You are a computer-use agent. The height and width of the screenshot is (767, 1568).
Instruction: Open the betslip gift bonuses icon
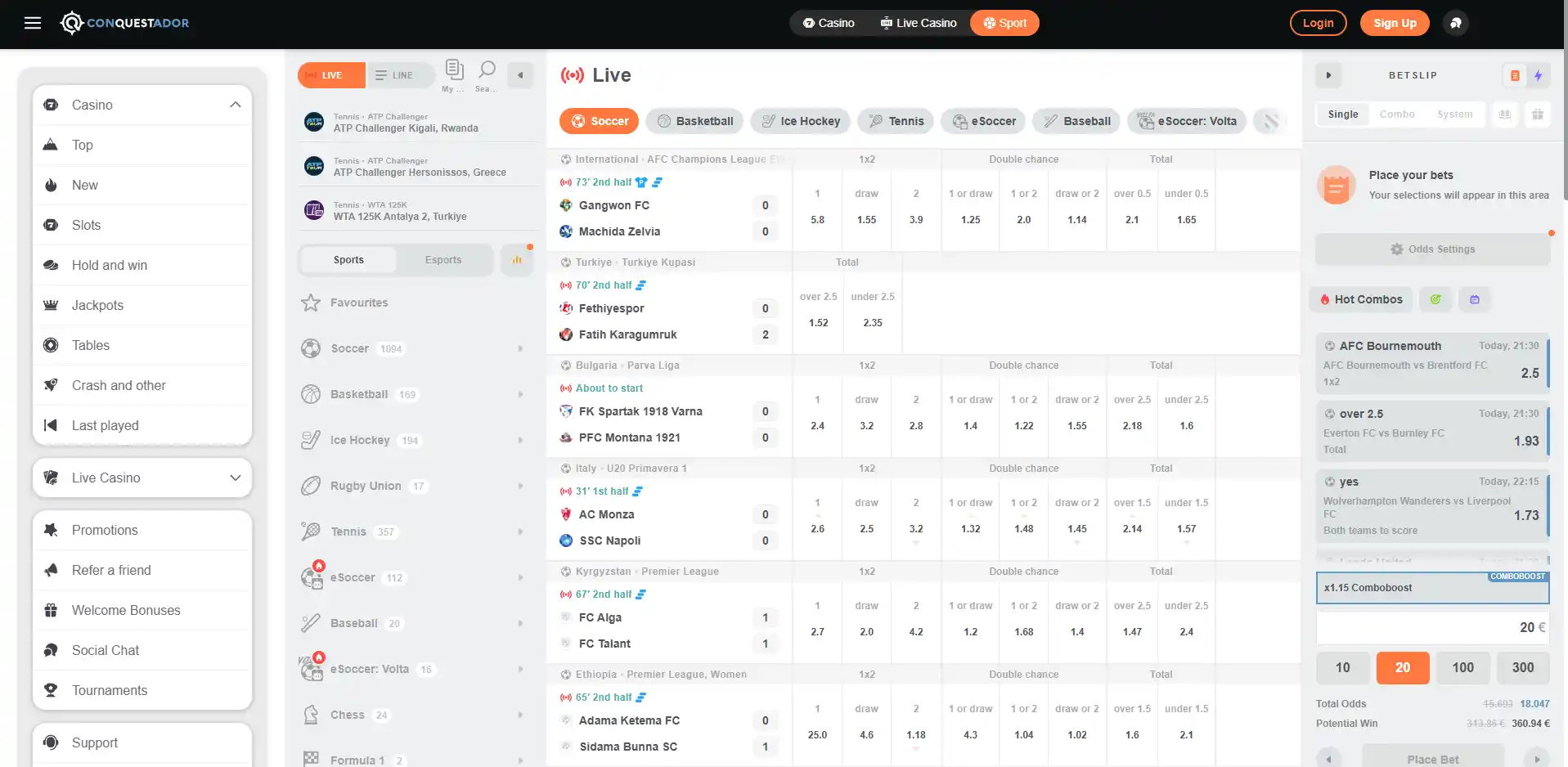(x=1538, y=114)
